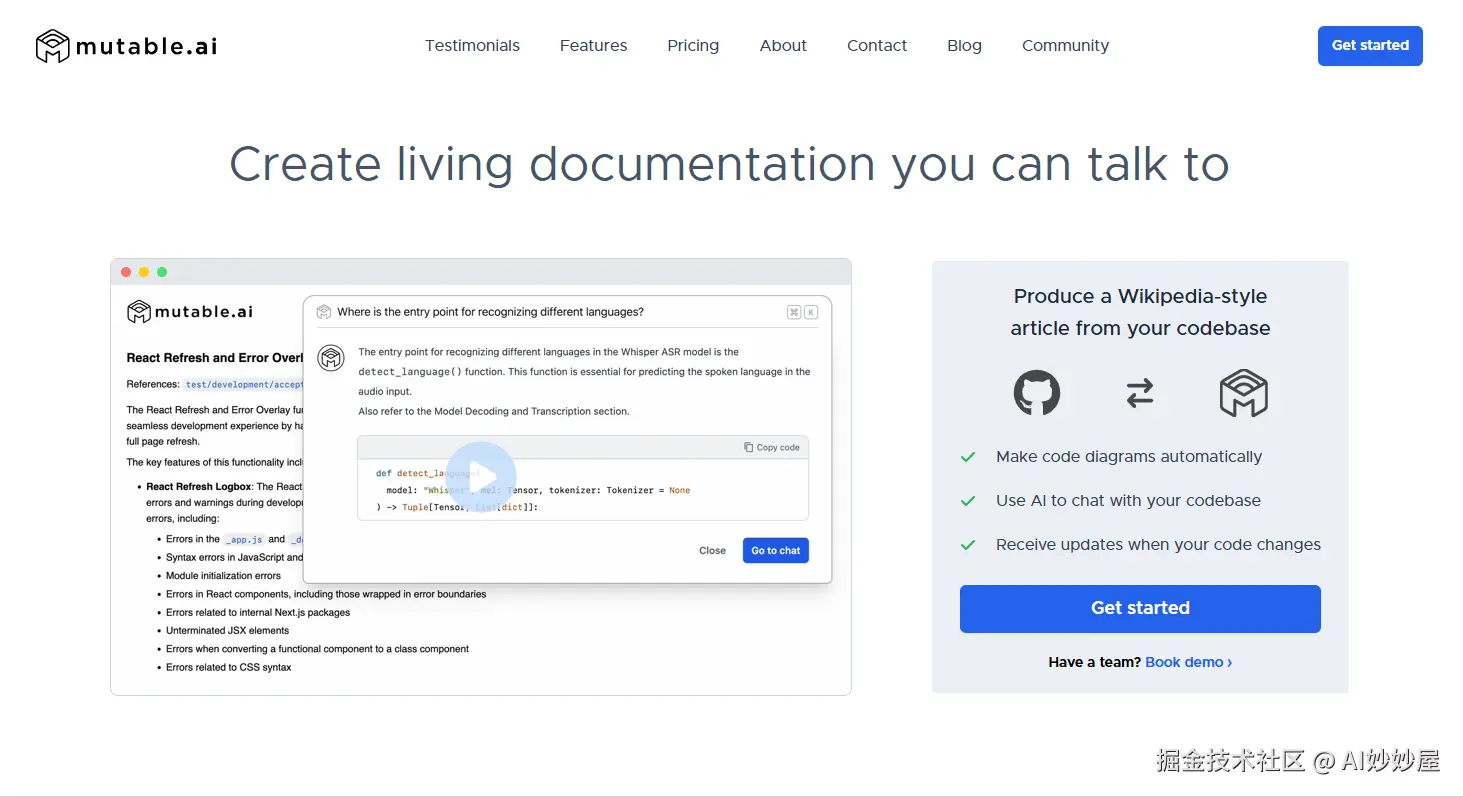Click the header Get started button
1463x797 pixels.
1370,46
